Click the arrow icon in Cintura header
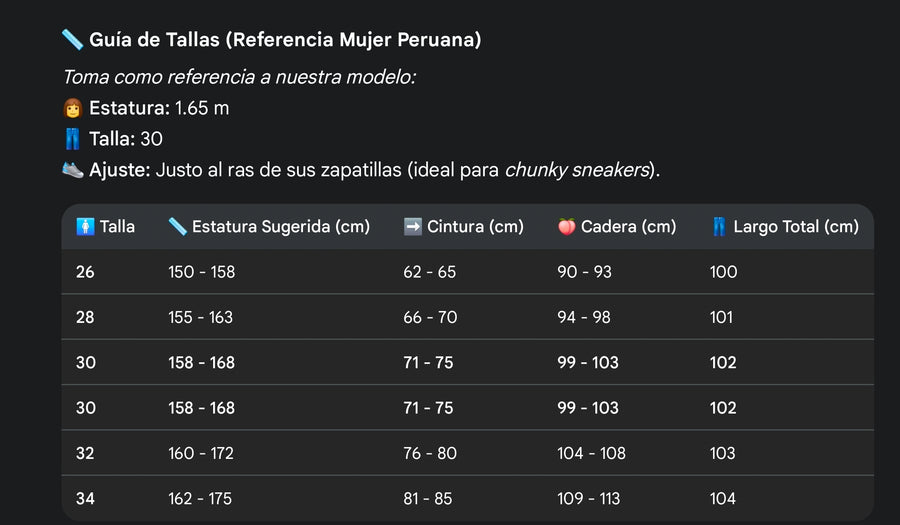The height and width of the screenshot is (525, 900). [412, 227]
